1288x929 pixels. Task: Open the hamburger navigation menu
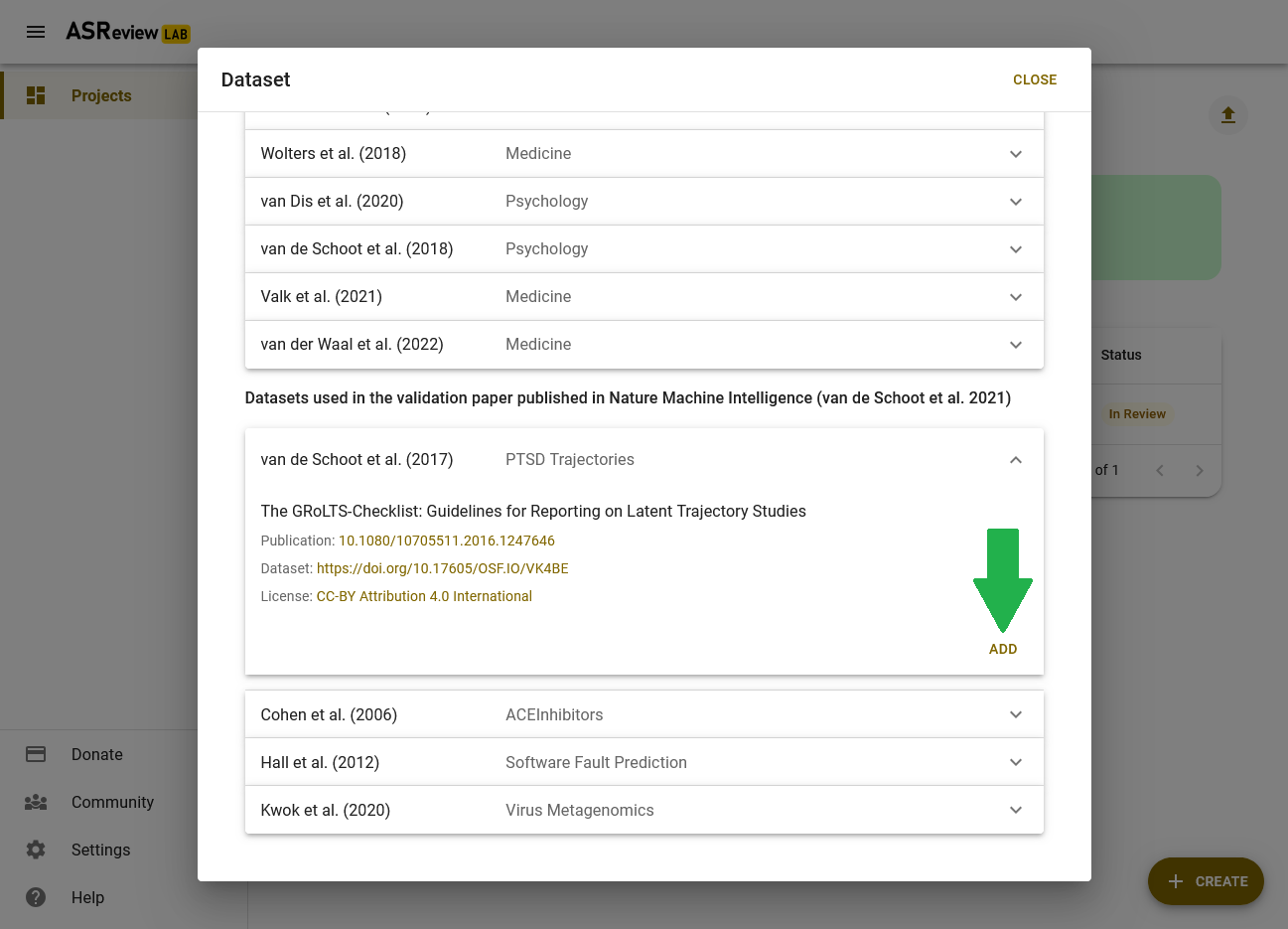[x=36, y=32]
